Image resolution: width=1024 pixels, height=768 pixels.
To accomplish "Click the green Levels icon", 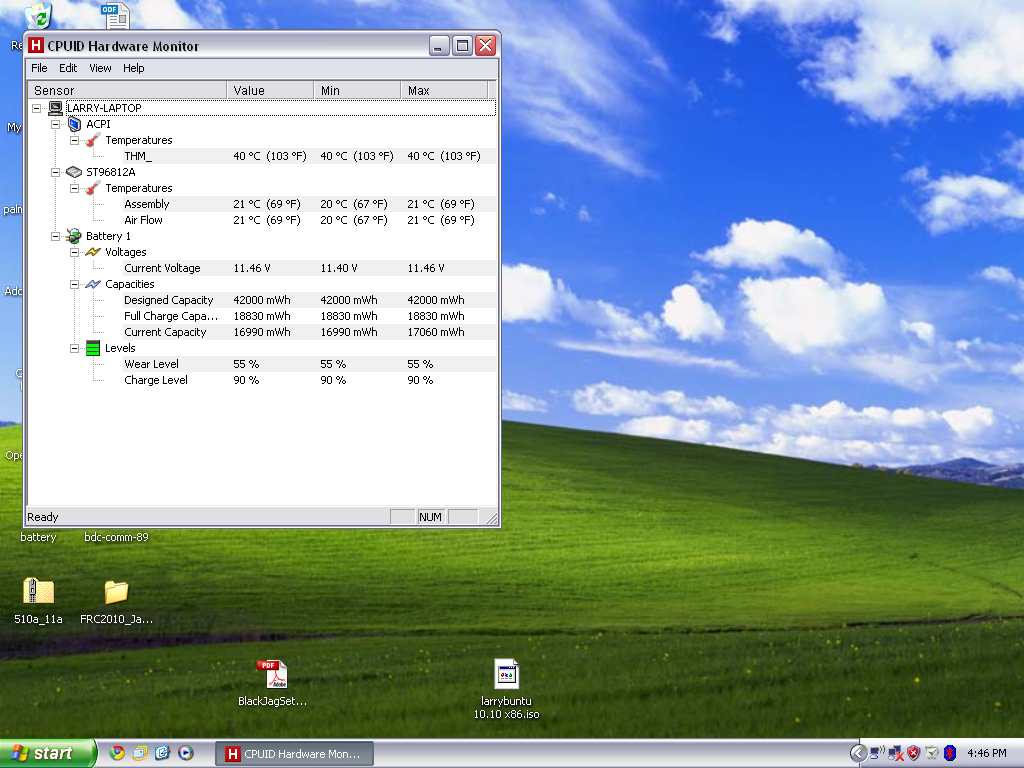I will pyautogui.click(x=93, y=348).
